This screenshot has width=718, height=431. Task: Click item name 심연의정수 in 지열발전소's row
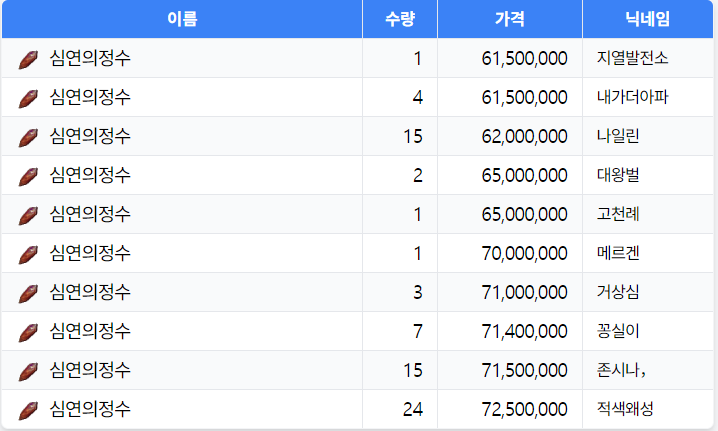pos(90,58)
